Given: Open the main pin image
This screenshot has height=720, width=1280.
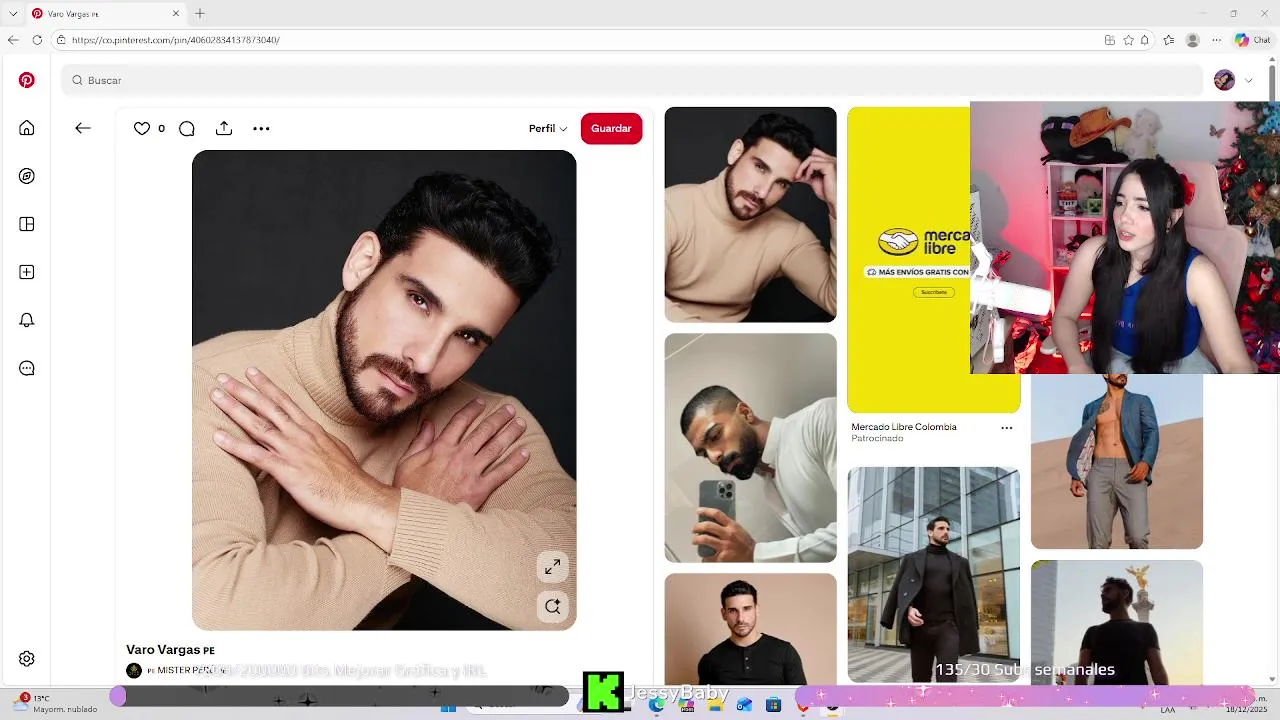Looking at the screenshot, I should pyautogui.click(x=384, y=390).
